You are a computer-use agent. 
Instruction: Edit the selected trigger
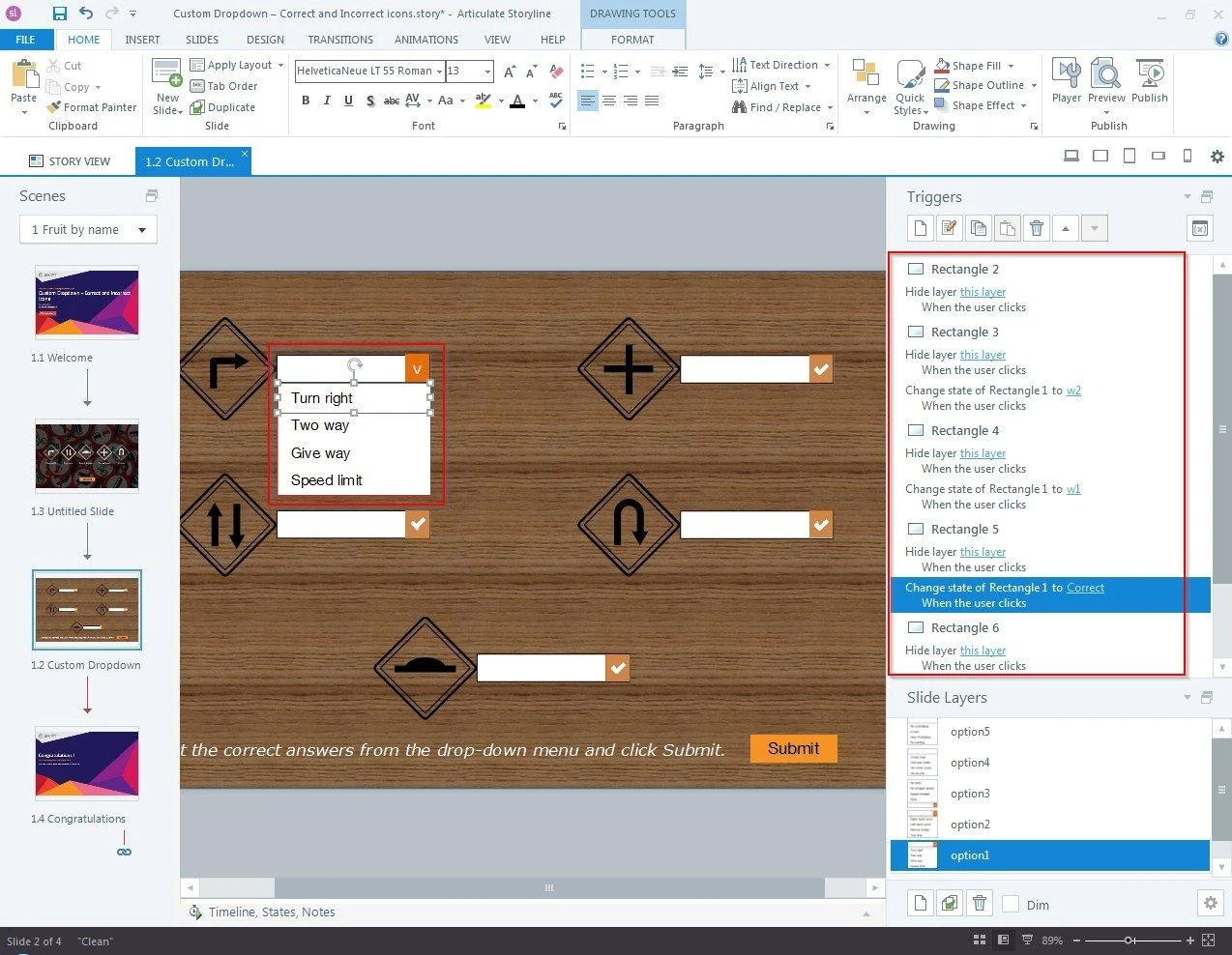point(950,228)
